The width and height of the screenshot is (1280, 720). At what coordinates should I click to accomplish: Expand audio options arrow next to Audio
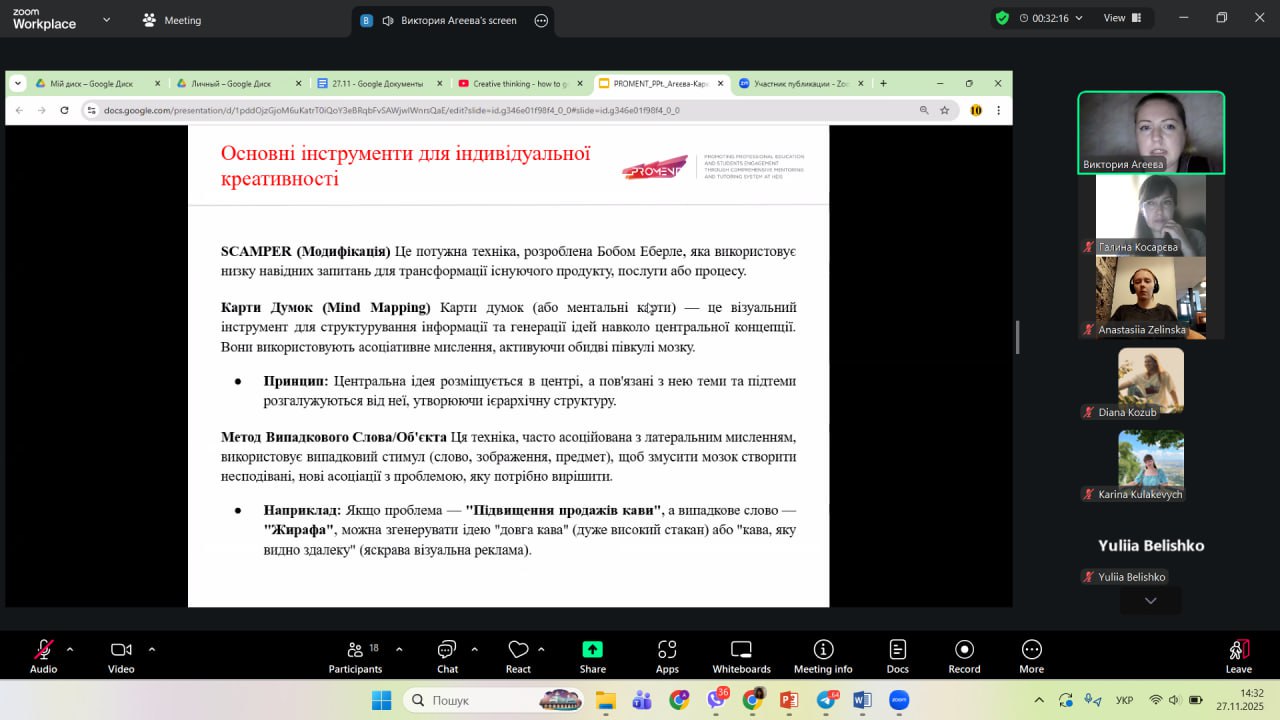(70, 649)
